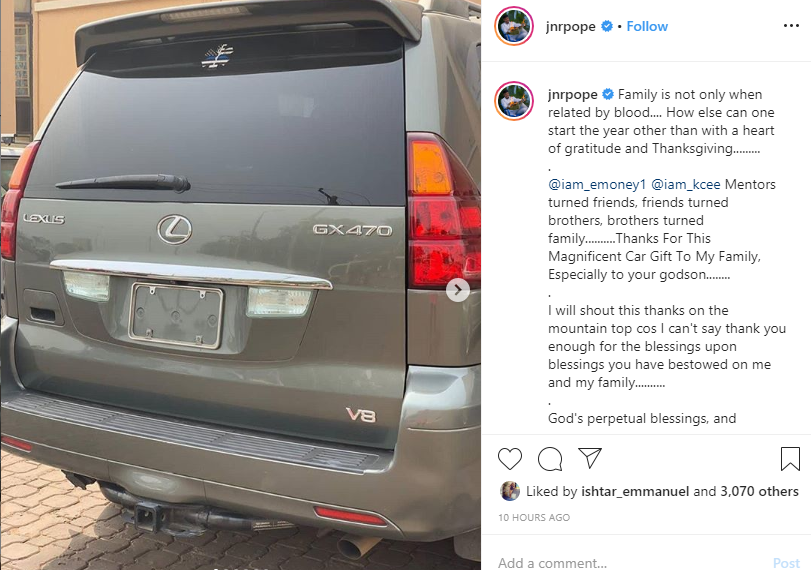View the 3,070 others who liked
This screenshot has width=811, height=570.
(759, 491)
